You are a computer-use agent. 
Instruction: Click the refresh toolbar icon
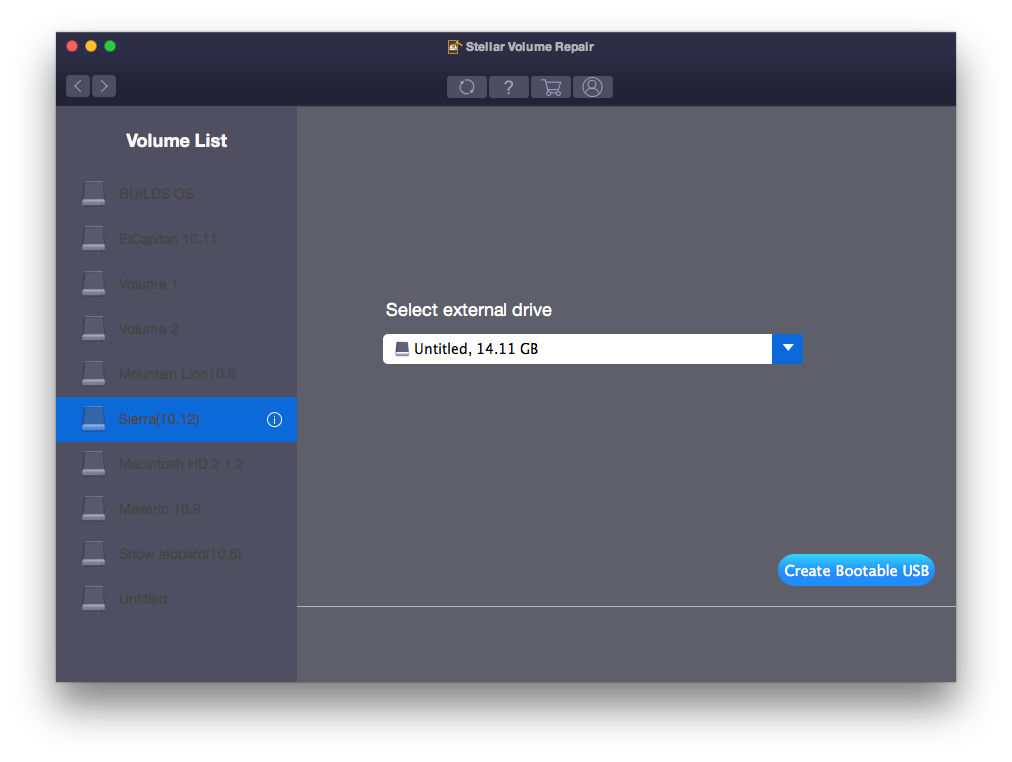467,87
